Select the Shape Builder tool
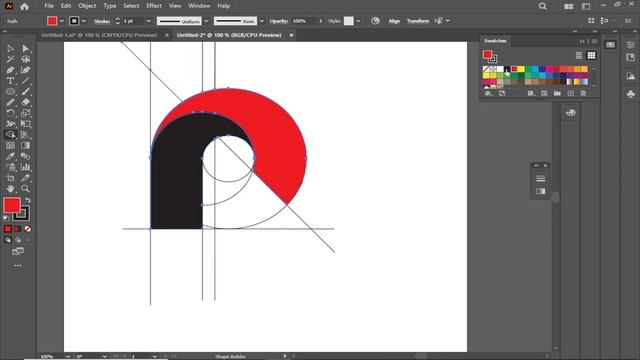The width and height of the screenshot is (640, 360). click(x=10, y=135)
